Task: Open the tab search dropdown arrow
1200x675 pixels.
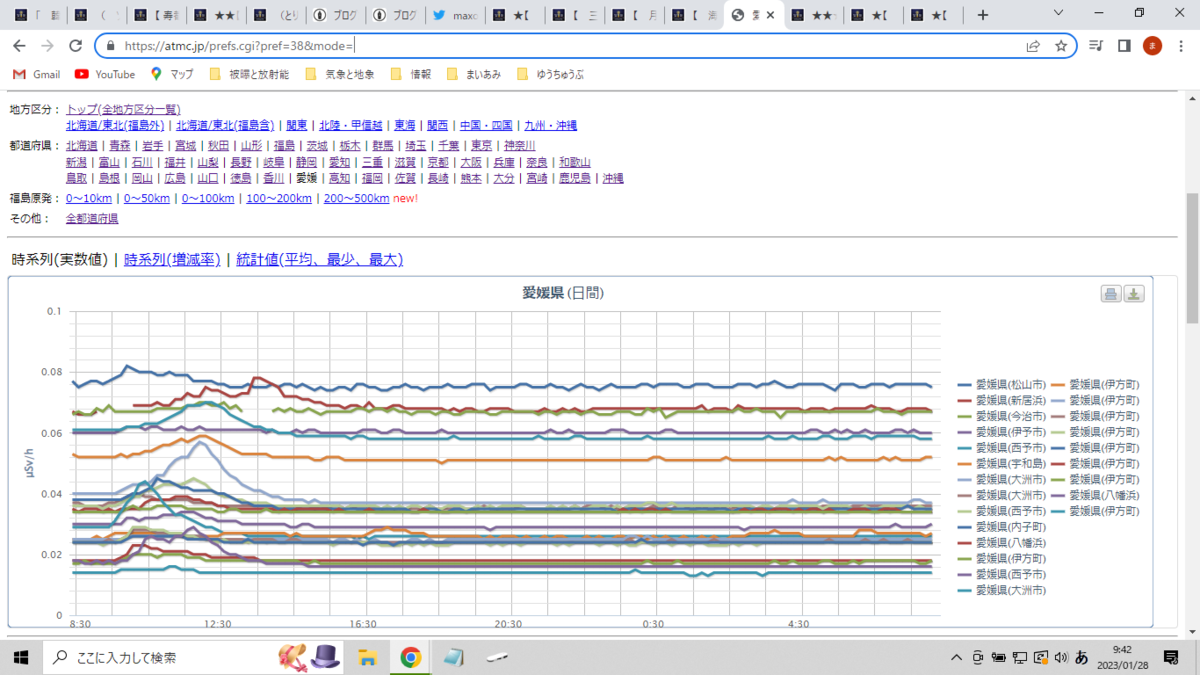Action: click(1060, 15)
